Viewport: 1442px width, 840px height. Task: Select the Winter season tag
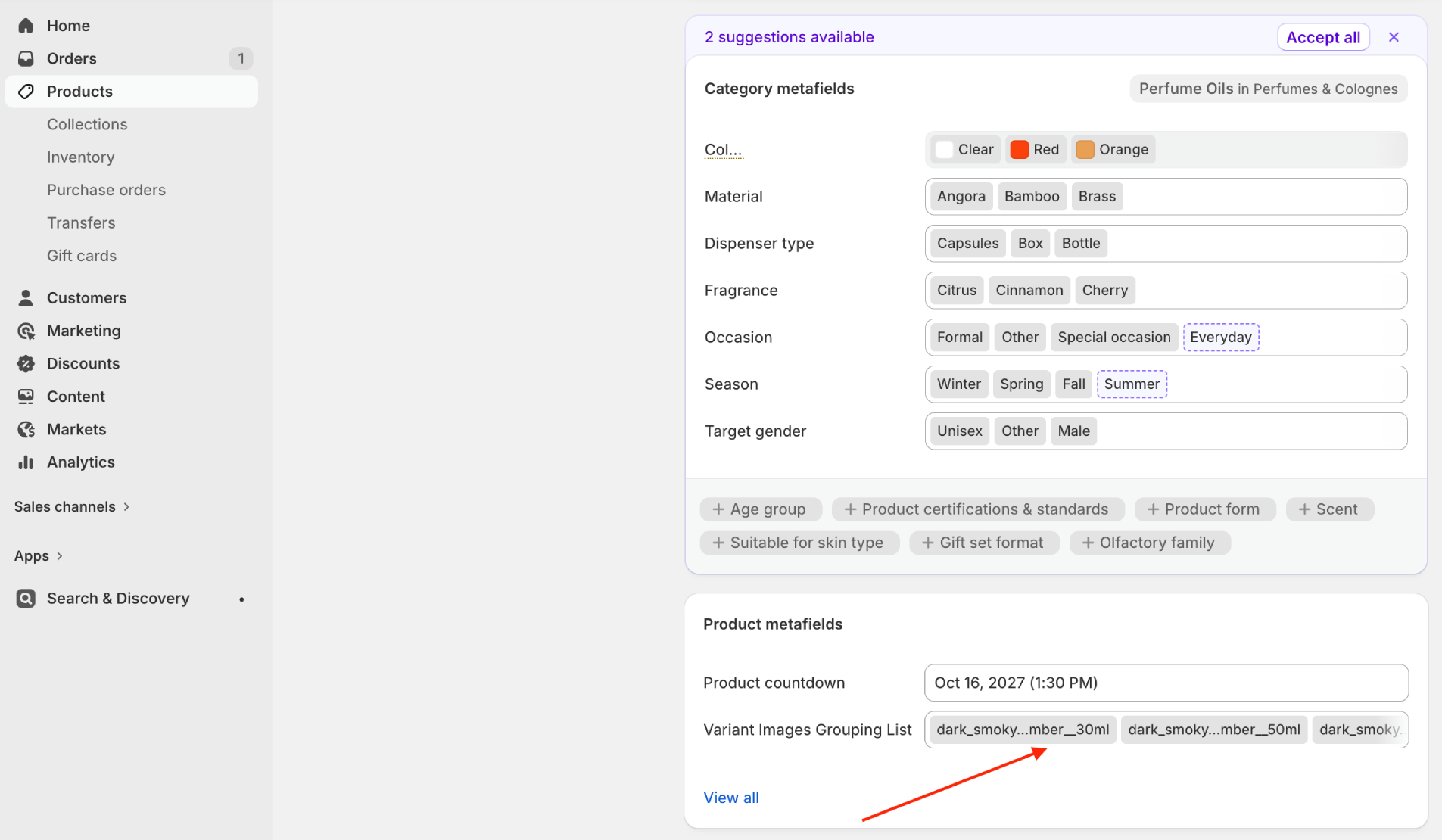(x=959, y=384)
